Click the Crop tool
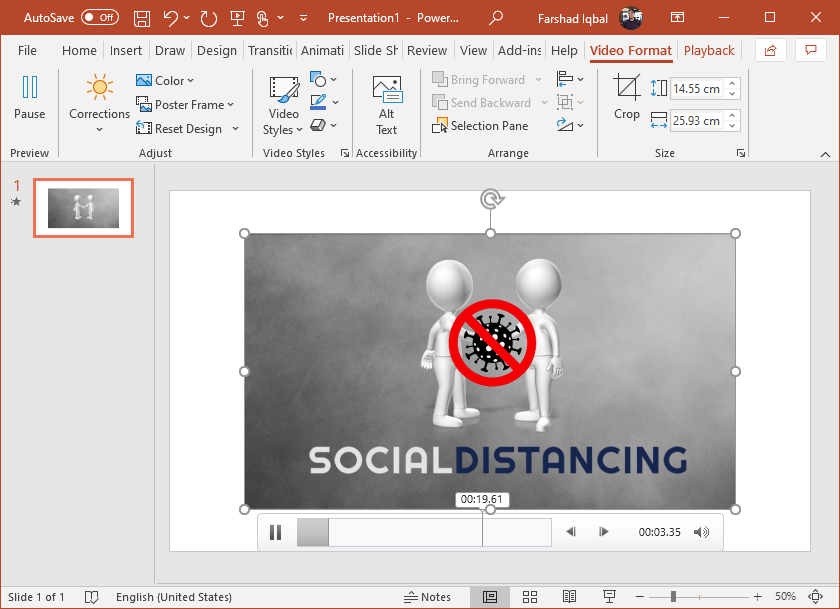This screenshot has width=840, height=609. tap(627, 97)
